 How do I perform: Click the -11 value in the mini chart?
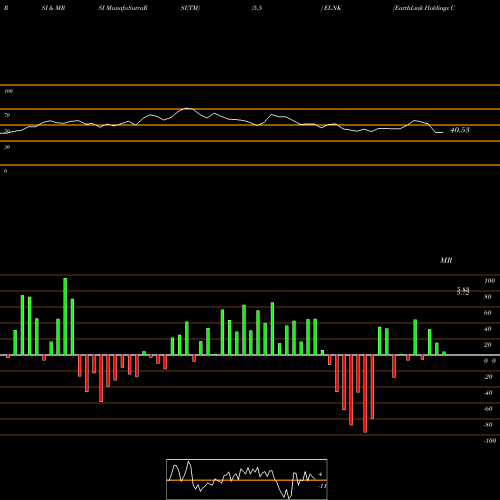pos(322,486)
